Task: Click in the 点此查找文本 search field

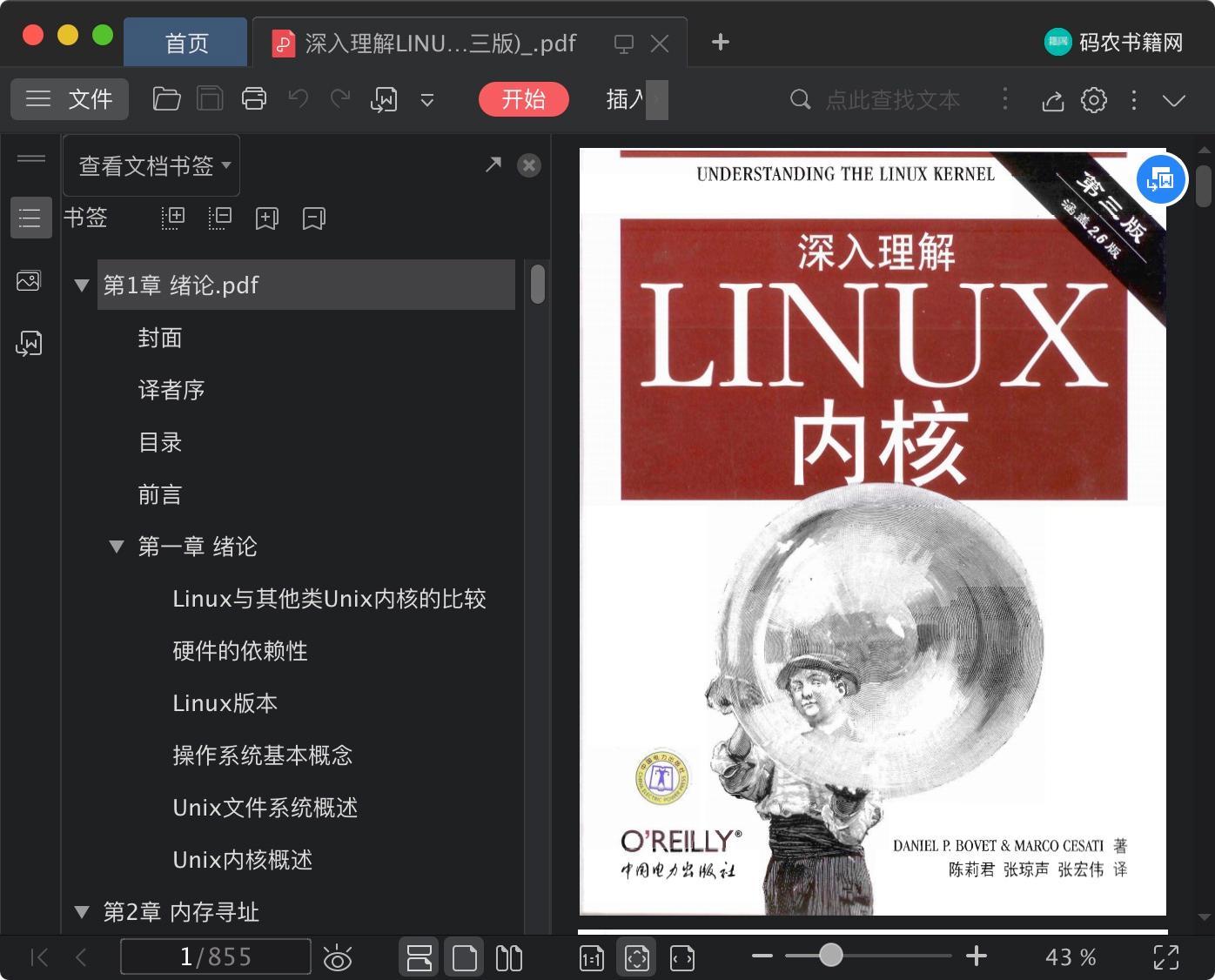Action: (892, 100)
